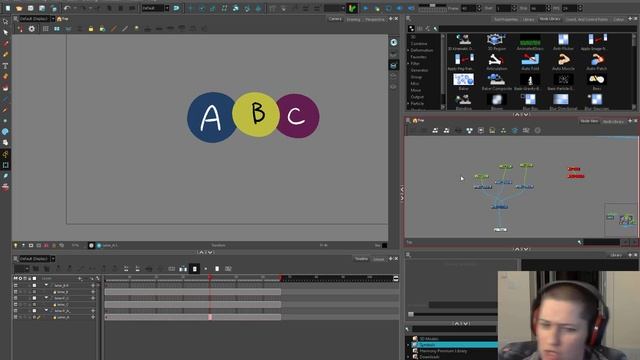Click the red playhead in timeline ruler
This screenshot has height=360, width=640.
pos(210,278)
